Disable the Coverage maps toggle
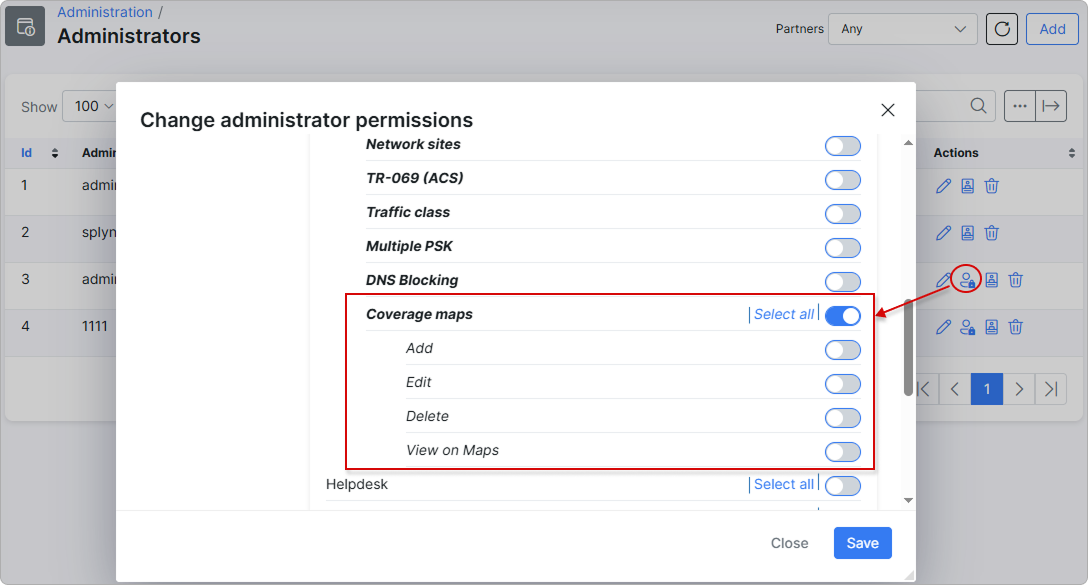The width and height of the screenshot is (1088, 585). click(x=842, y=316)
